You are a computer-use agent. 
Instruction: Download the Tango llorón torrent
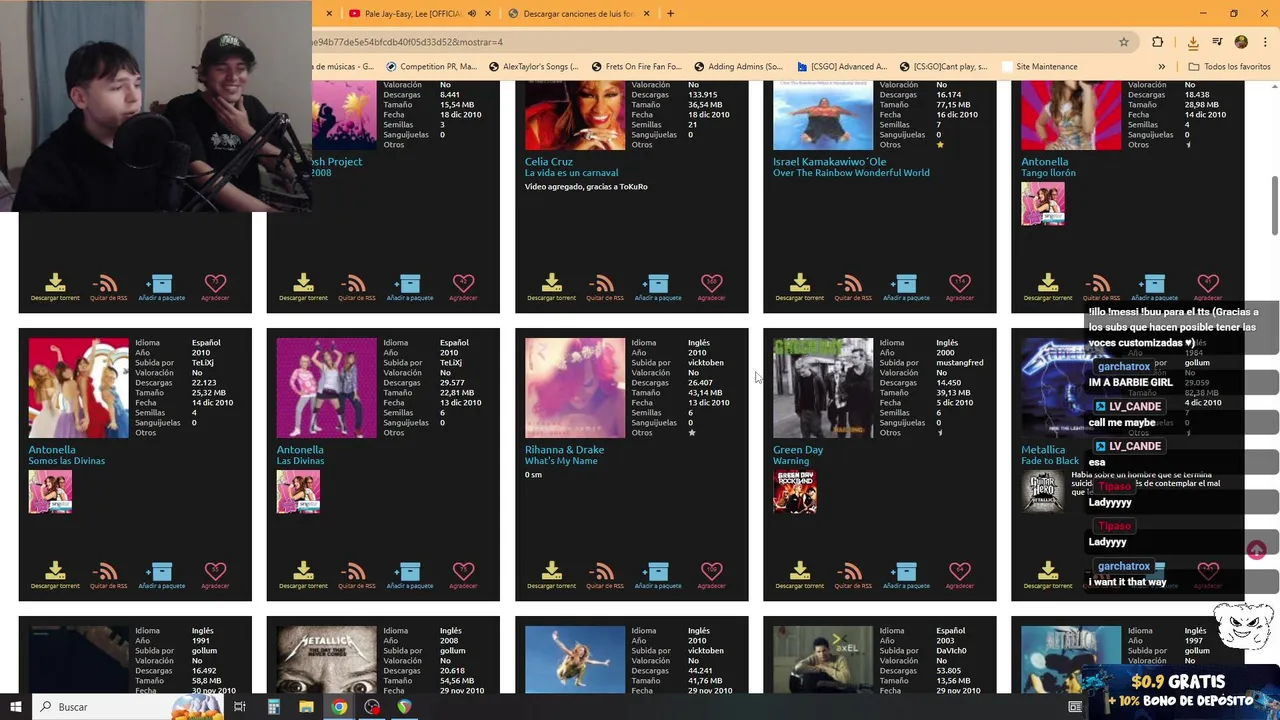(x=1048, y=287)
